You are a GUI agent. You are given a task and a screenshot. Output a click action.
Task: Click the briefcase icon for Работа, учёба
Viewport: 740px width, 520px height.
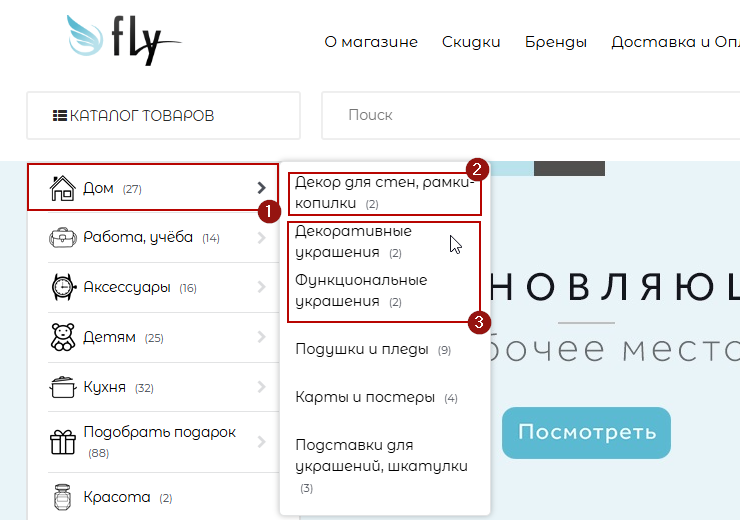[x=63, y=238]
